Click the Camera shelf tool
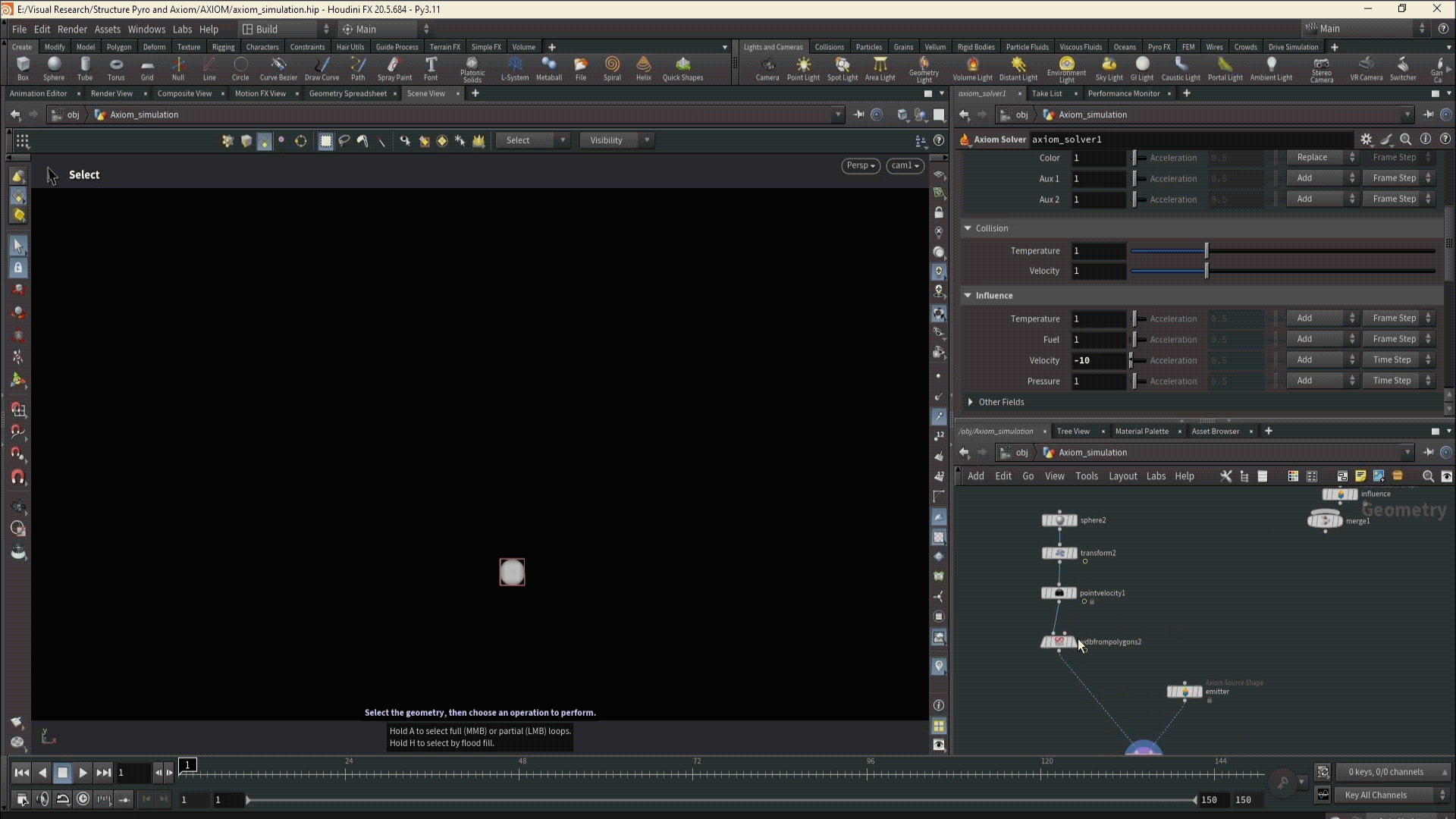The height and width of the screenshot is (819, 1456). coord(767,68)
